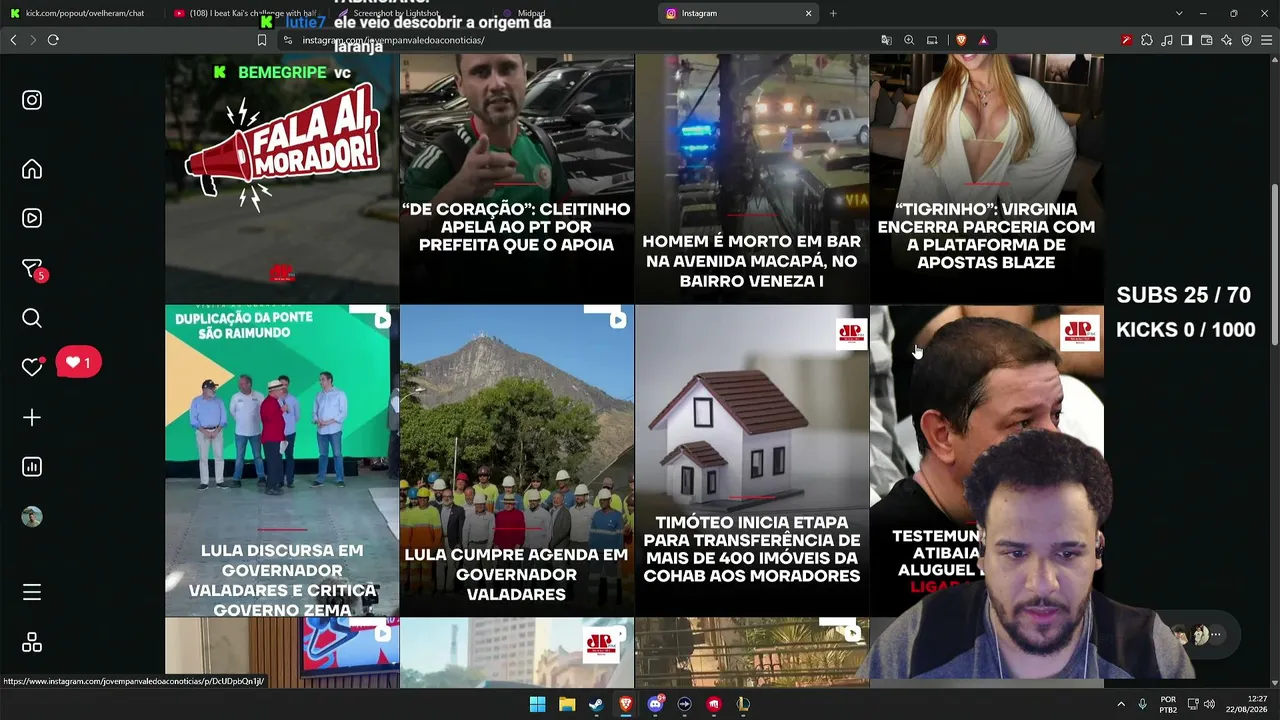Reload the Instagram page
This screenshot has height=720, width=1280.
tap(53, 40)
